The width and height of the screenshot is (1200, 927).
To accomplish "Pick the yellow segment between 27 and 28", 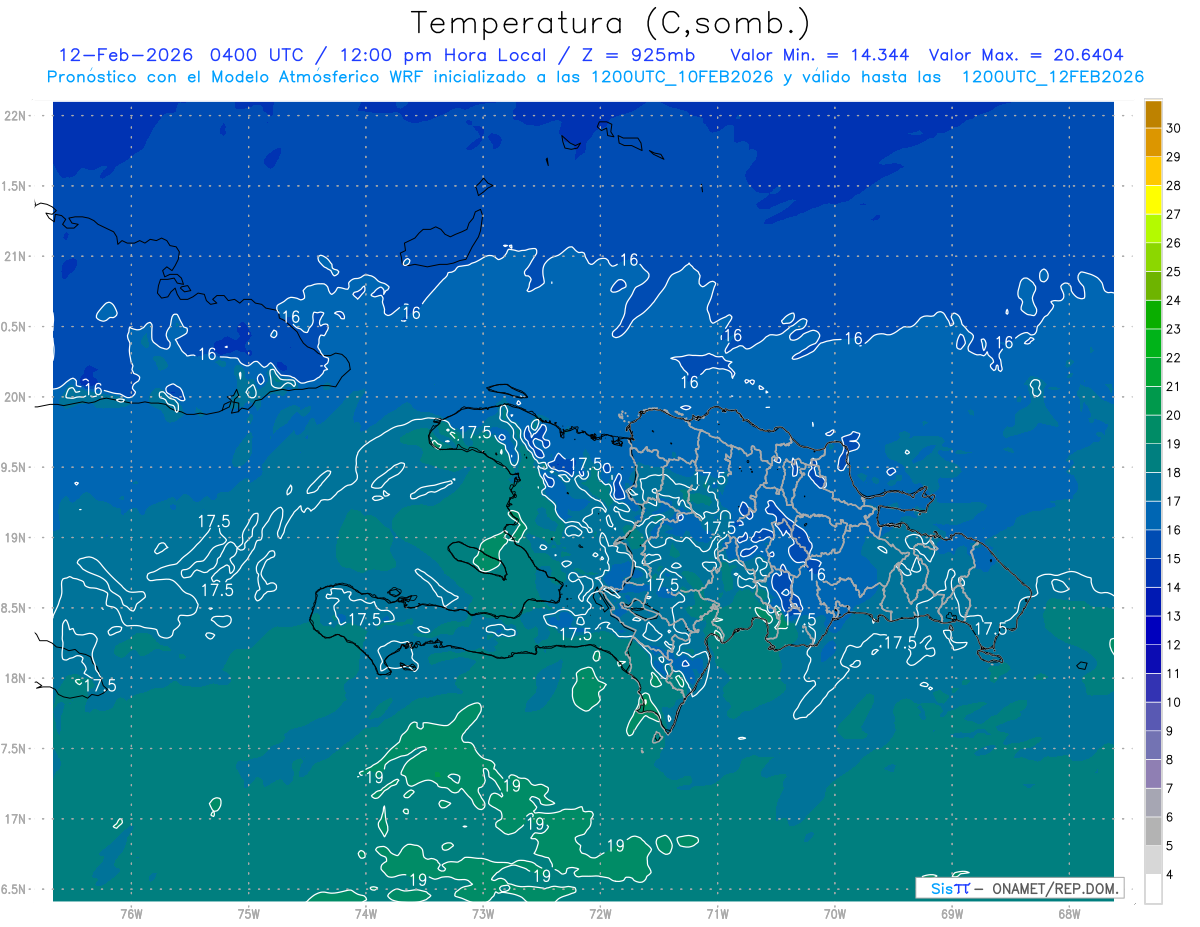I will [1153, 200].
